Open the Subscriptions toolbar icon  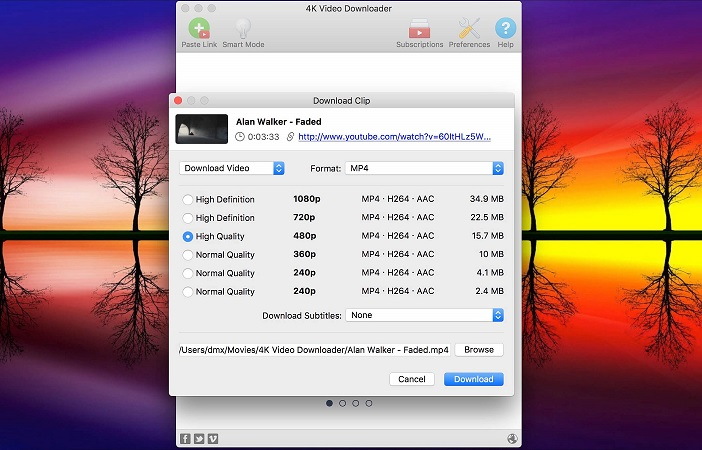coord(419,28)
